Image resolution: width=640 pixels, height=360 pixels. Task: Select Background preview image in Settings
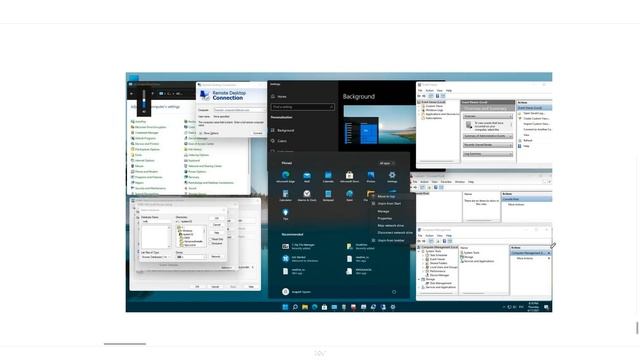coord(380,124)
